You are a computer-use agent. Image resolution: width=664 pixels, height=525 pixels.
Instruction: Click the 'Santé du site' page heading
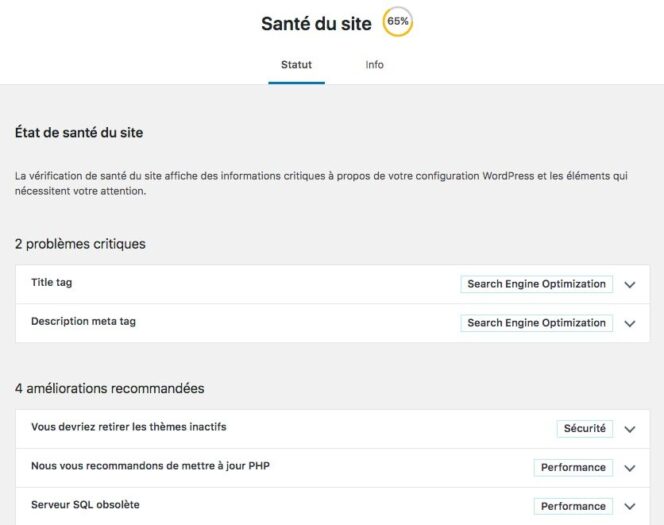coord(316,24)
